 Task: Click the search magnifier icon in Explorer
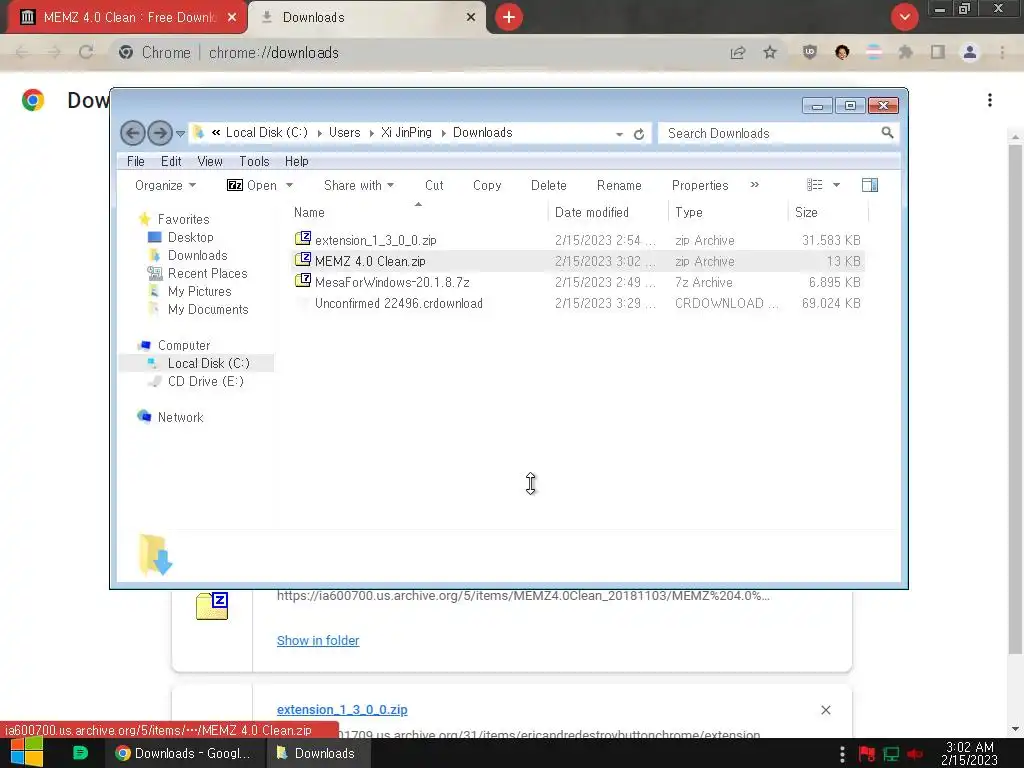(x=887, y=133)
